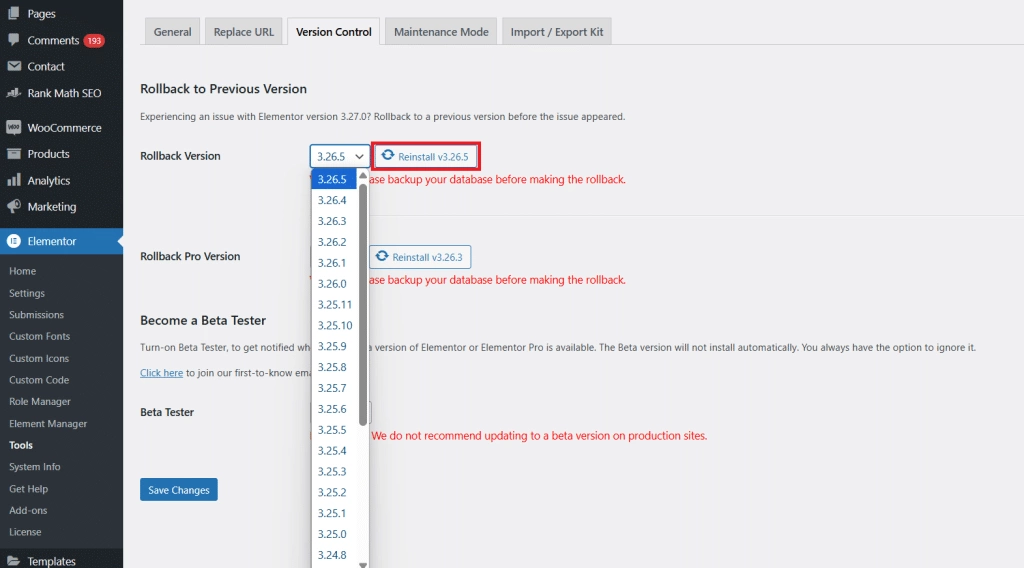Select version 3.26.2 from the list

click(x=332, y=242)
